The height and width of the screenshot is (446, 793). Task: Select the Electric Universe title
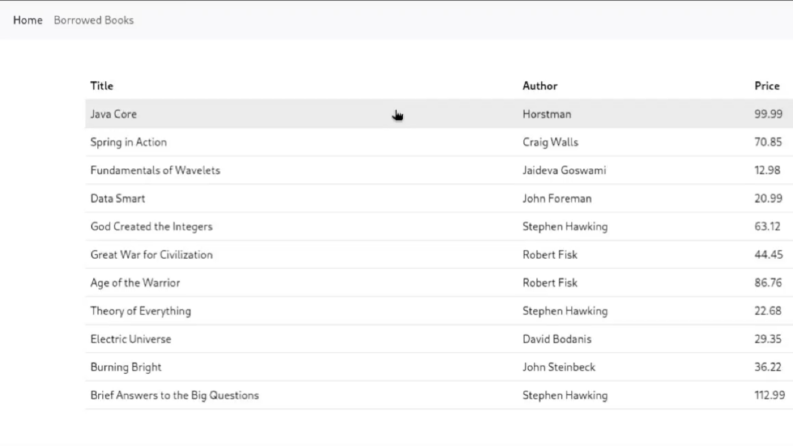[130, 339]
